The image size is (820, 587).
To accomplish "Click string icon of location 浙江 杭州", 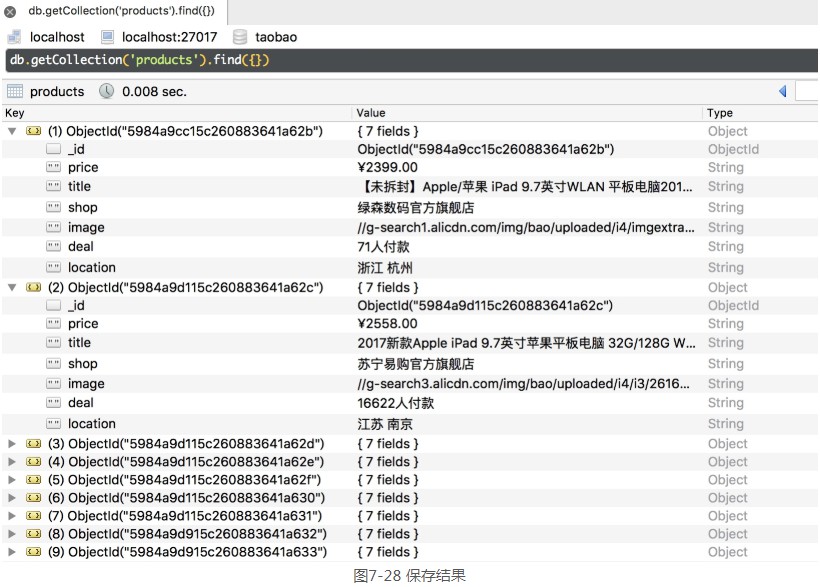I will coord(53,267).
